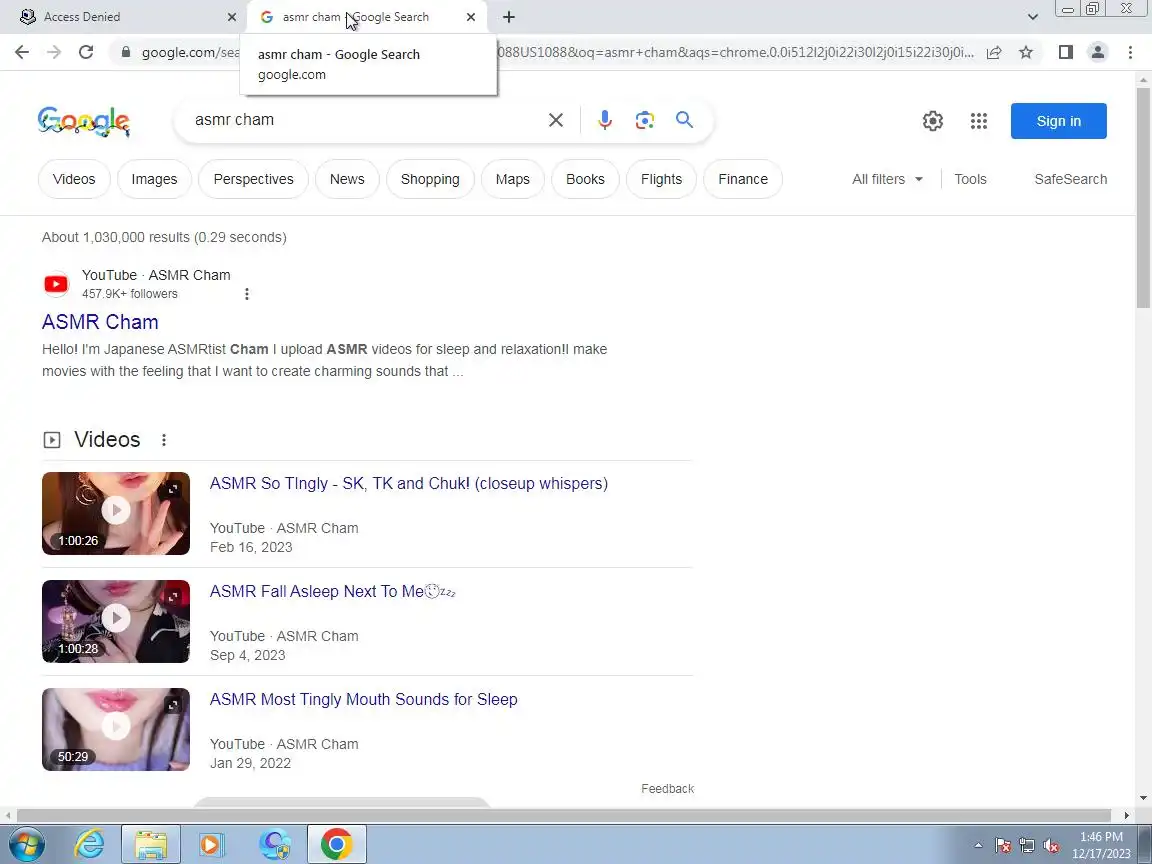
Task: Click the browser forward arrow
Action: tap(54, 52)
